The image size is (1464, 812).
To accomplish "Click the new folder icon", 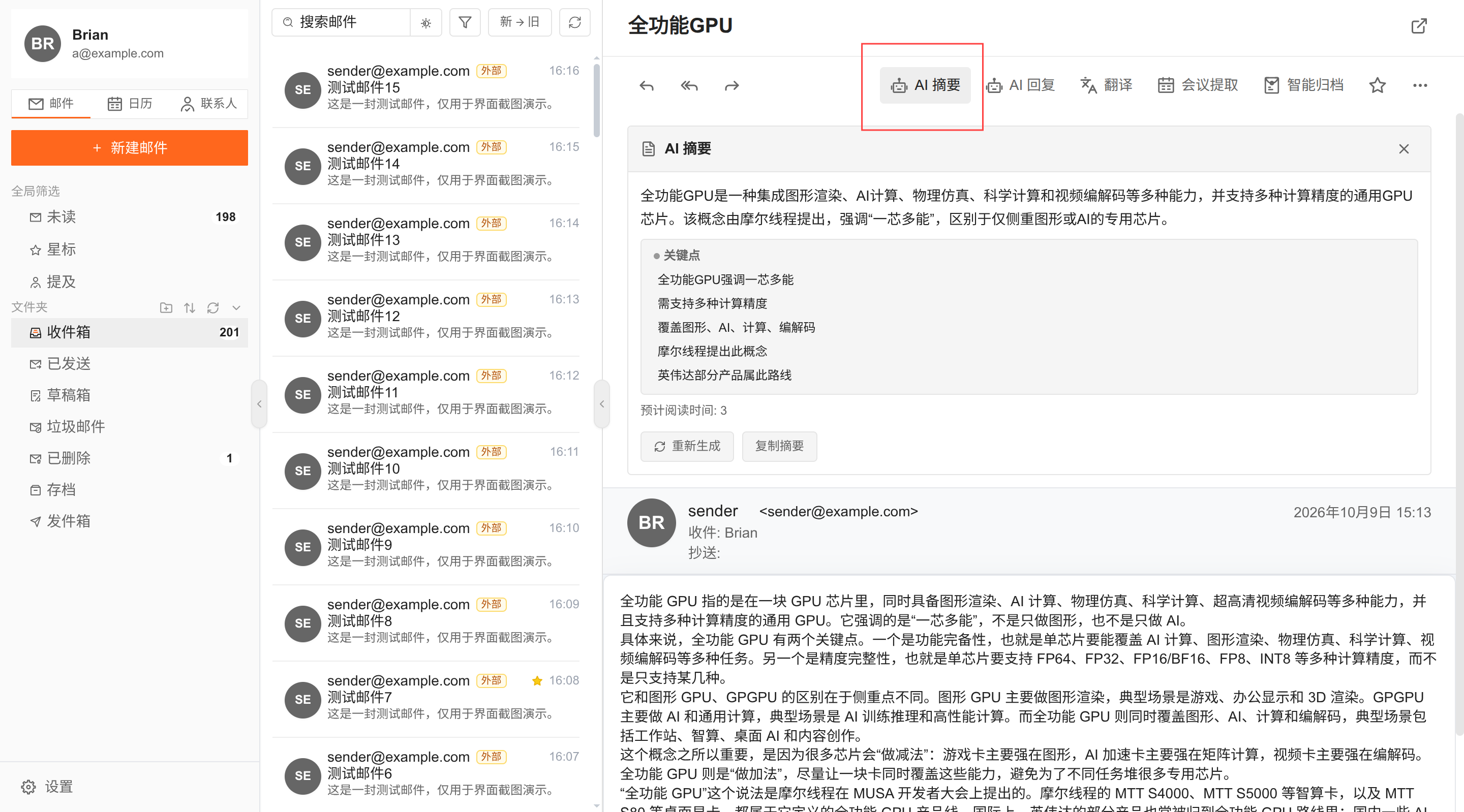I will tap(166, 307).
